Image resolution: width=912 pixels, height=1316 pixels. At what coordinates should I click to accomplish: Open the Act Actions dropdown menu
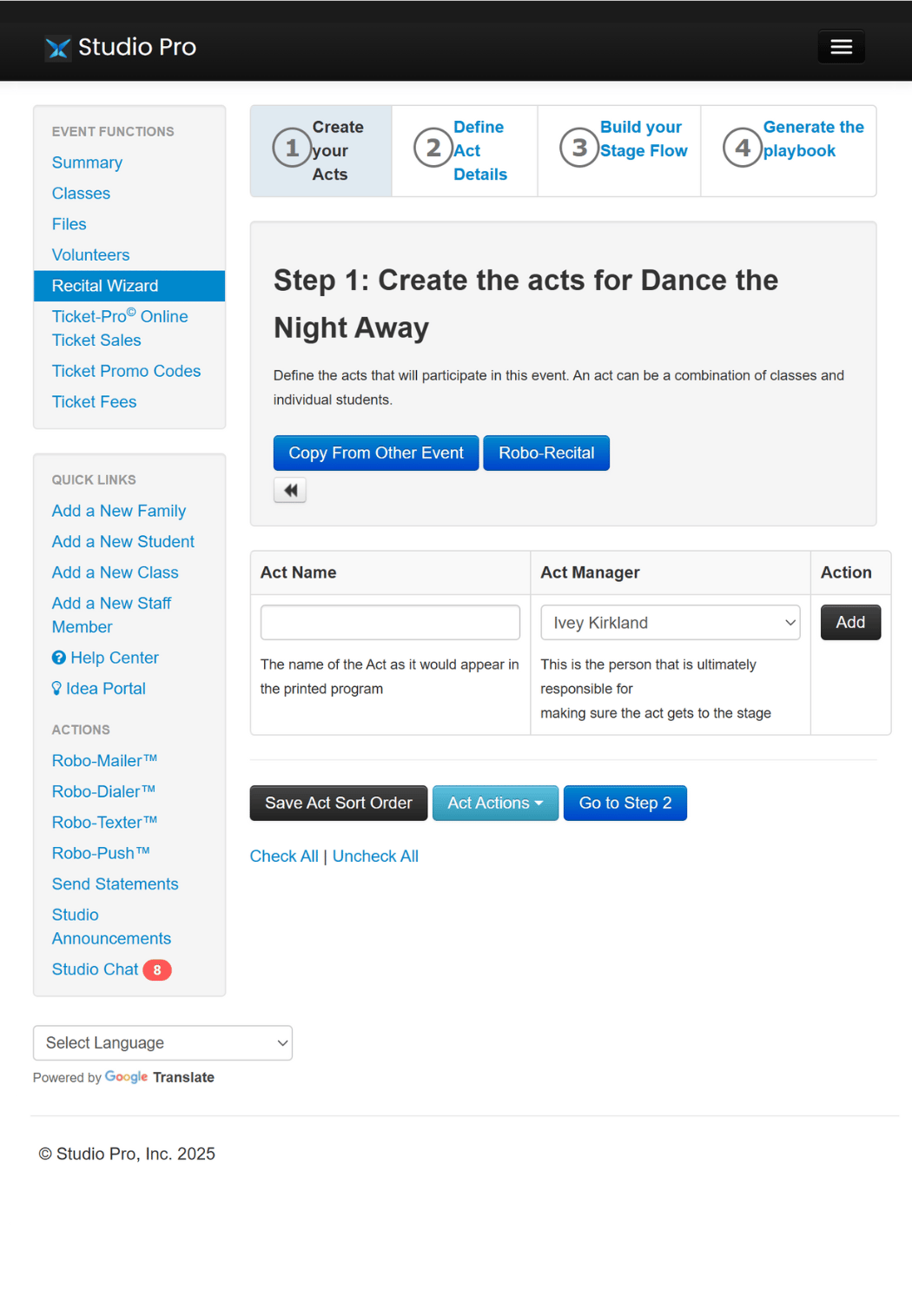495,803
